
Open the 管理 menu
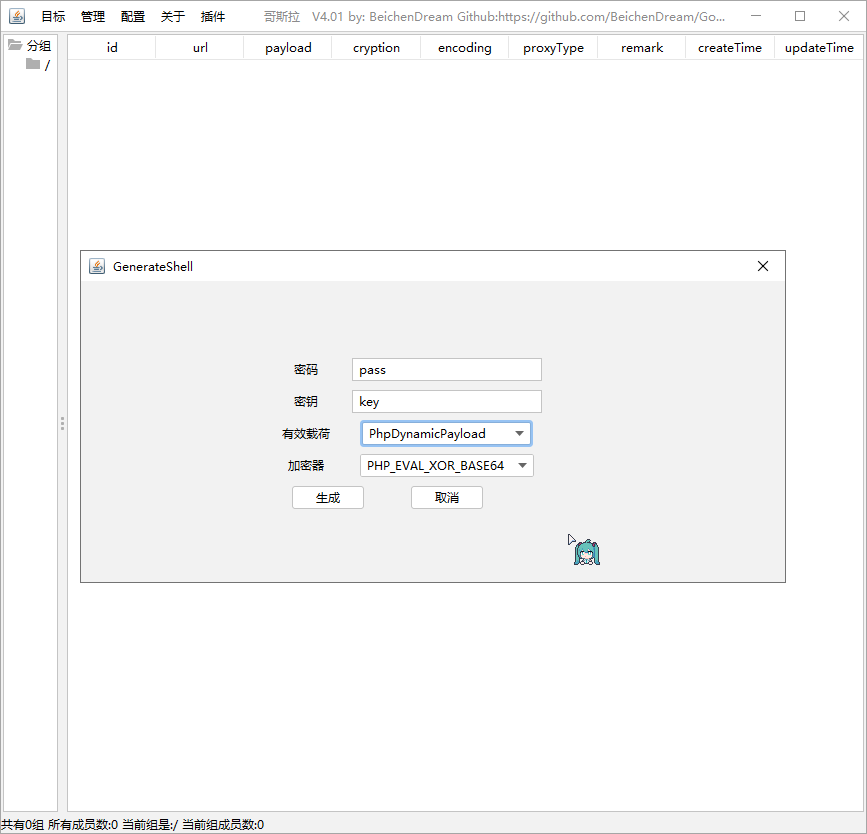pyautogui.click(x=92, y=16)
